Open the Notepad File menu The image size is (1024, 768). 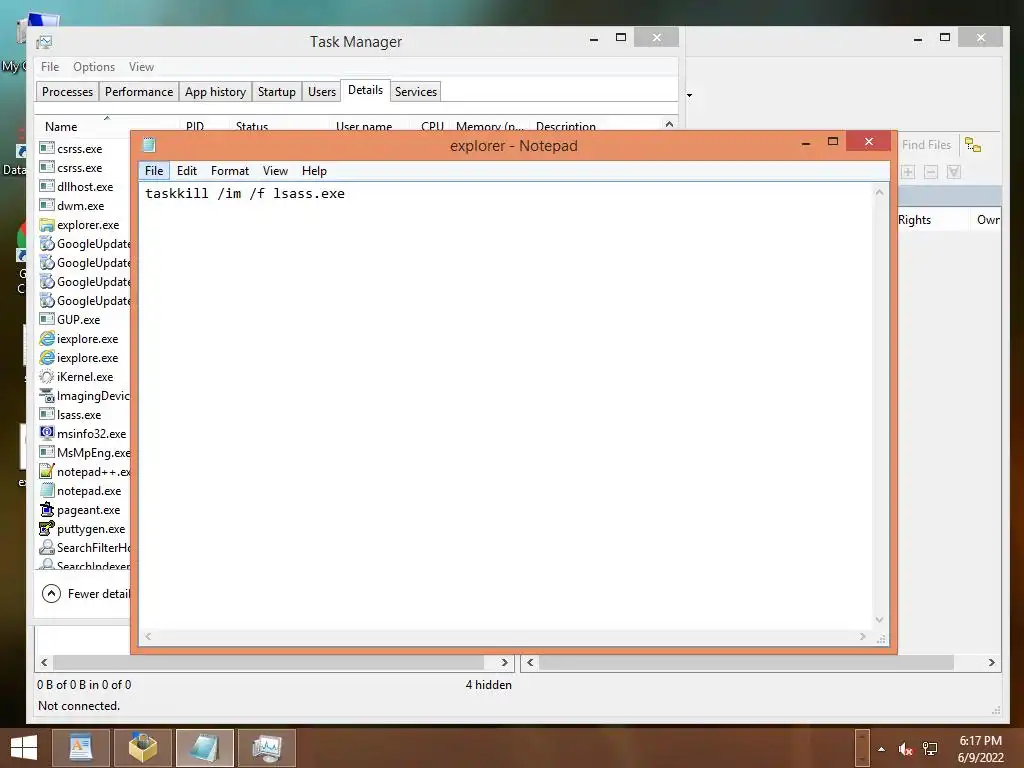click(x=154, y=170)
